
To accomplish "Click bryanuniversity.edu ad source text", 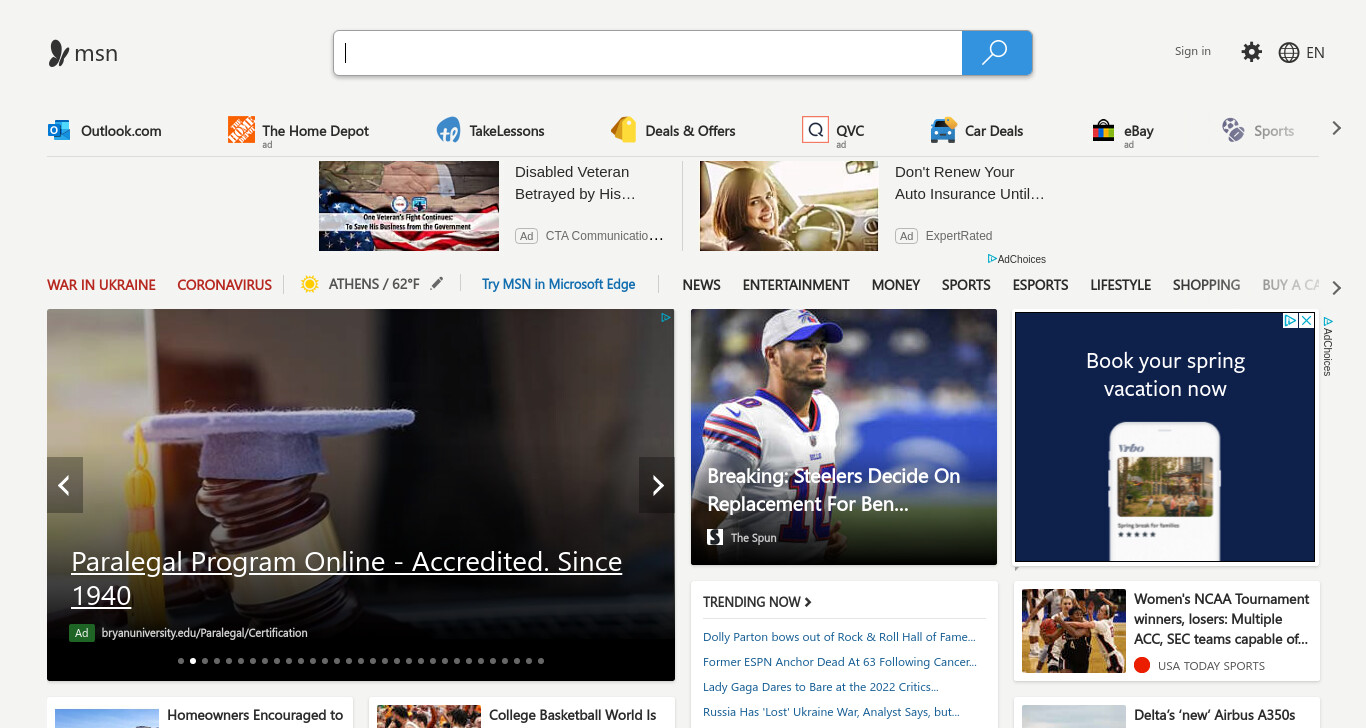I will pos(205,633).
